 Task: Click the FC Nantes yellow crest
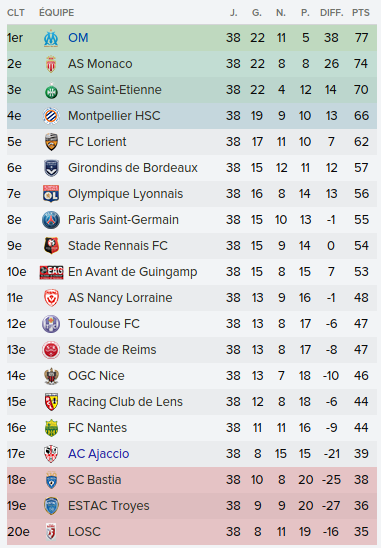coord(51,428)
